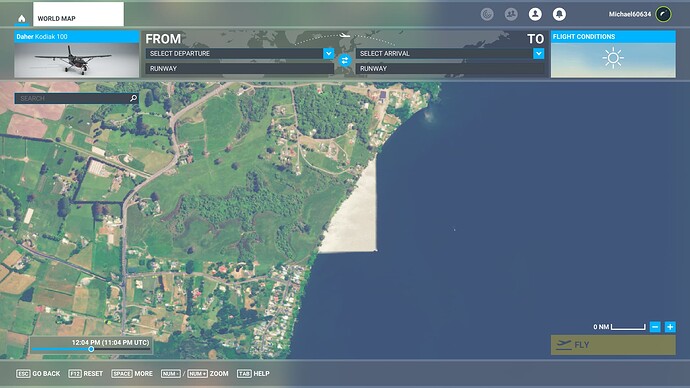Zoom out with the minus button

click(x=655, y=327)
